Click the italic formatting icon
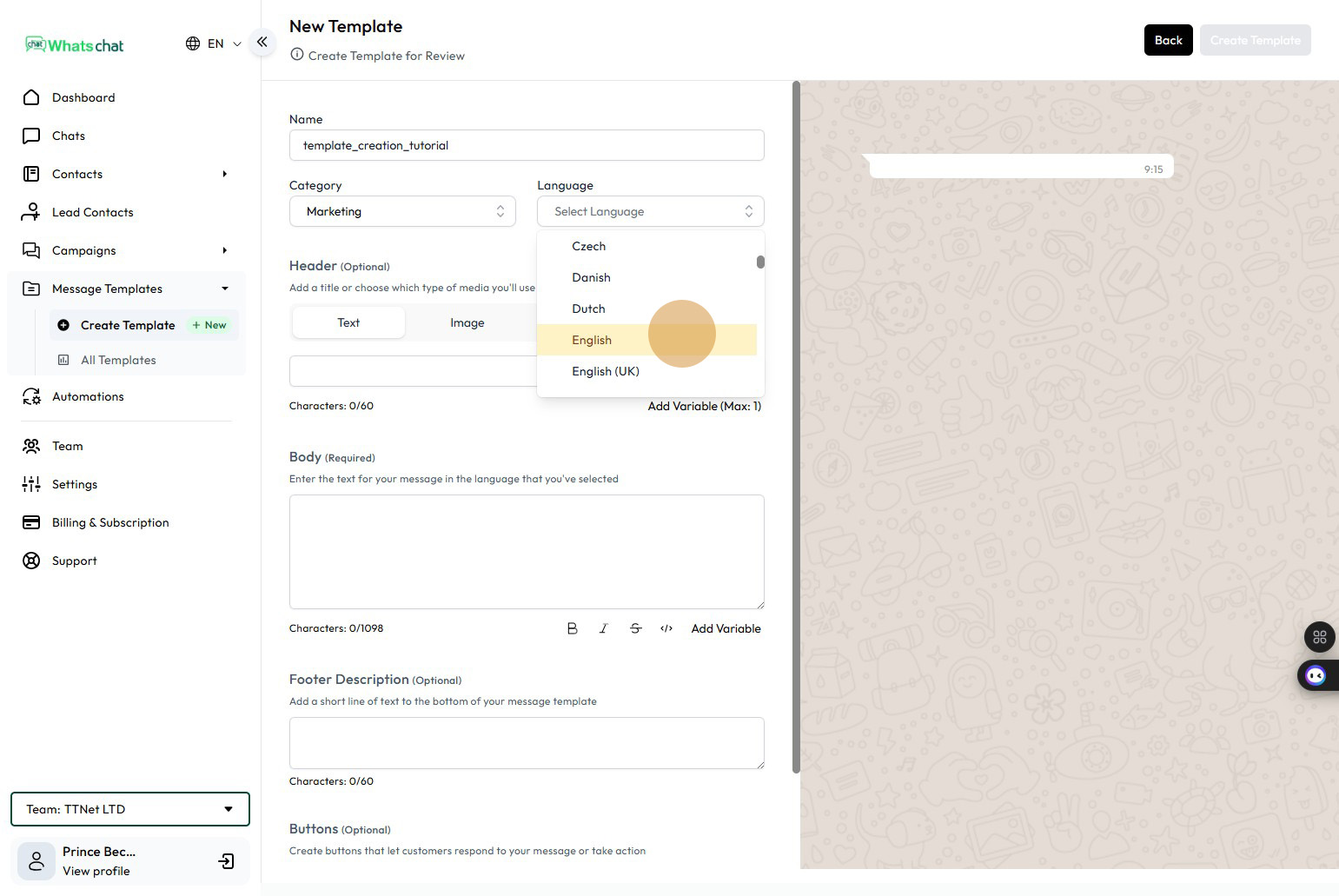The height and width of the screenshot is (896, 1339). (603, 628)
